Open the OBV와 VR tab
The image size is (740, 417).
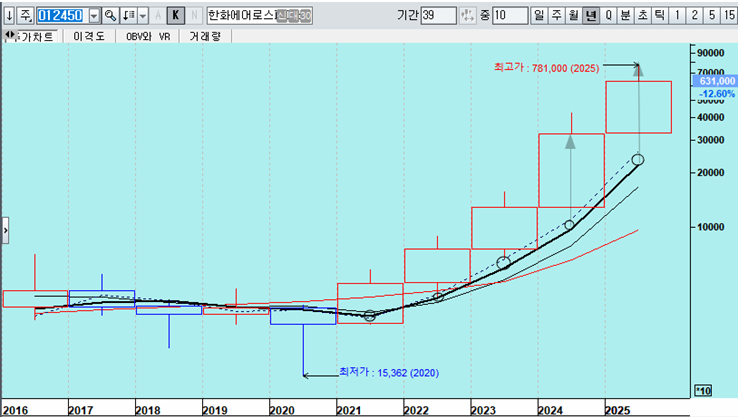pos(148,36)
